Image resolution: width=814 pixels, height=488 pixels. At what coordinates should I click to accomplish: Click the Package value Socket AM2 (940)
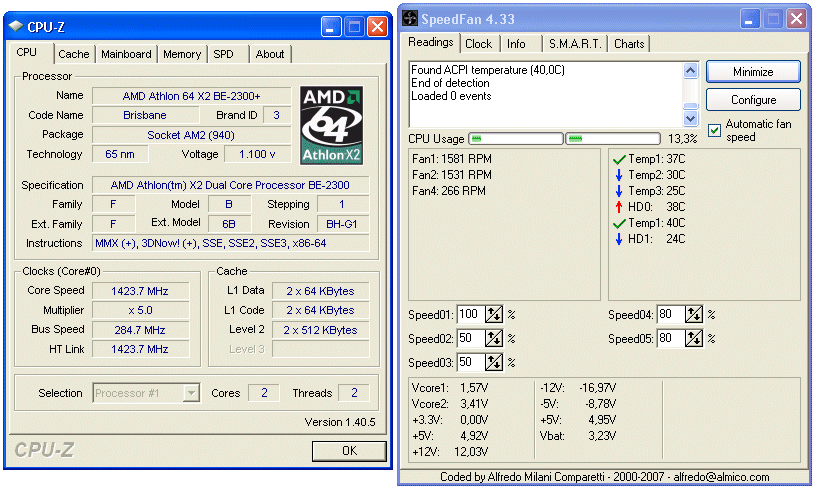(192, 135)
